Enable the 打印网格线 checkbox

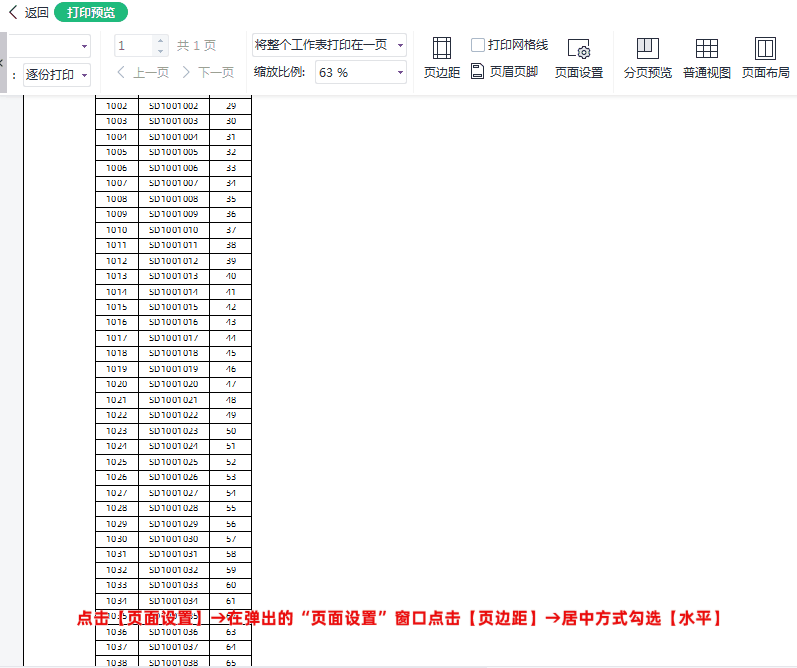coord(478,45)
